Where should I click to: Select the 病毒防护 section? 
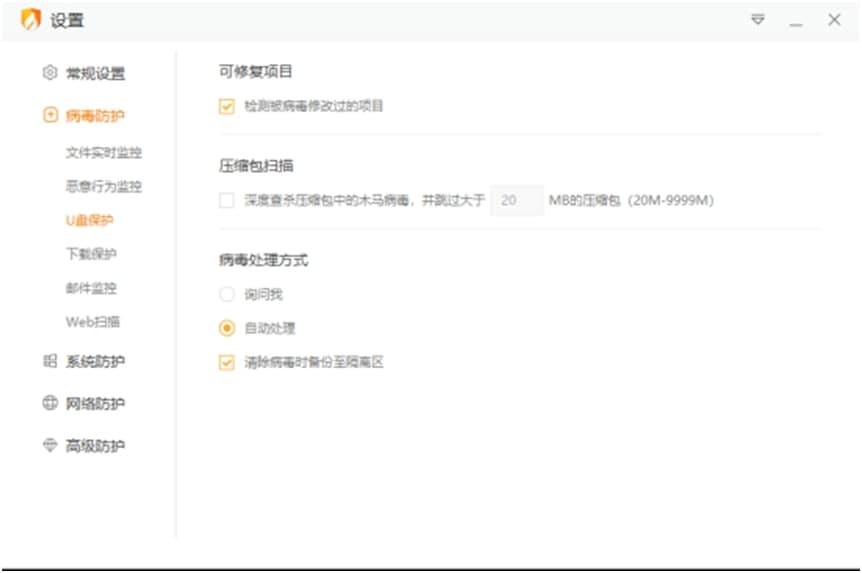95,115
